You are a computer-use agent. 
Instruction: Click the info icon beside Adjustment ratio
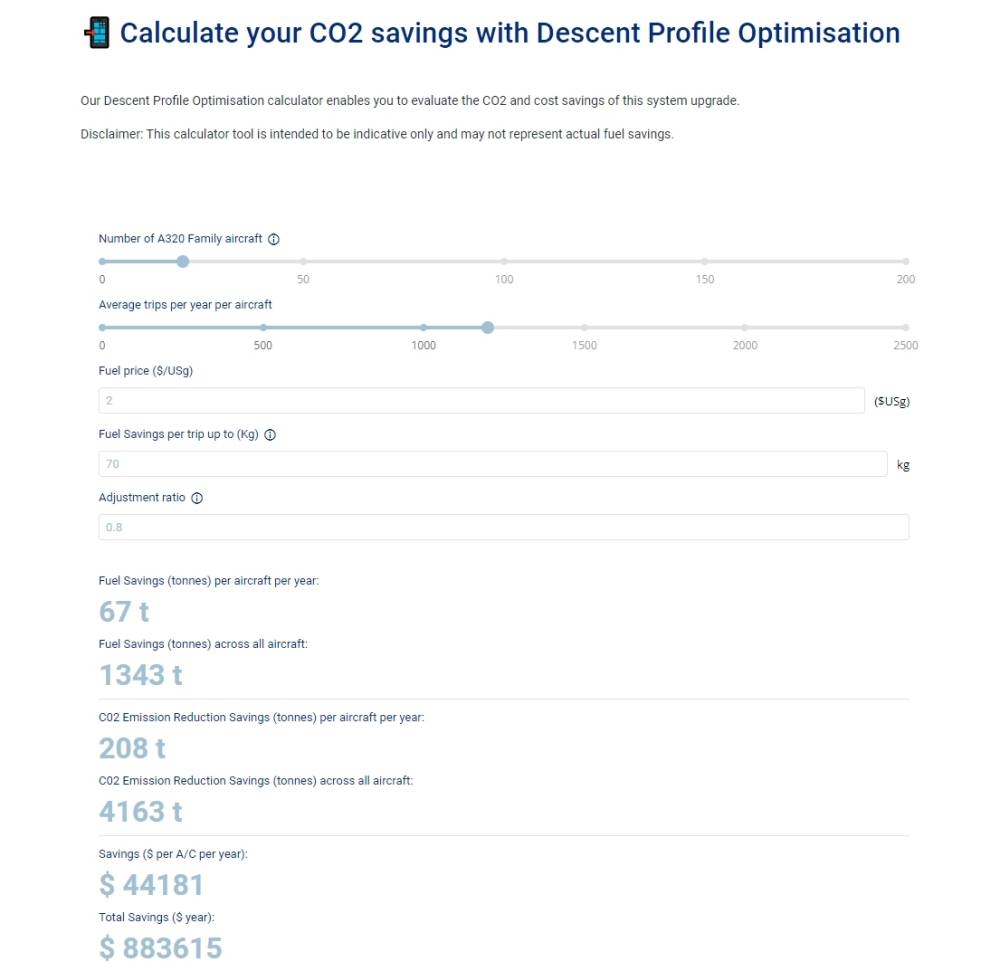click(x=197, y=499)
